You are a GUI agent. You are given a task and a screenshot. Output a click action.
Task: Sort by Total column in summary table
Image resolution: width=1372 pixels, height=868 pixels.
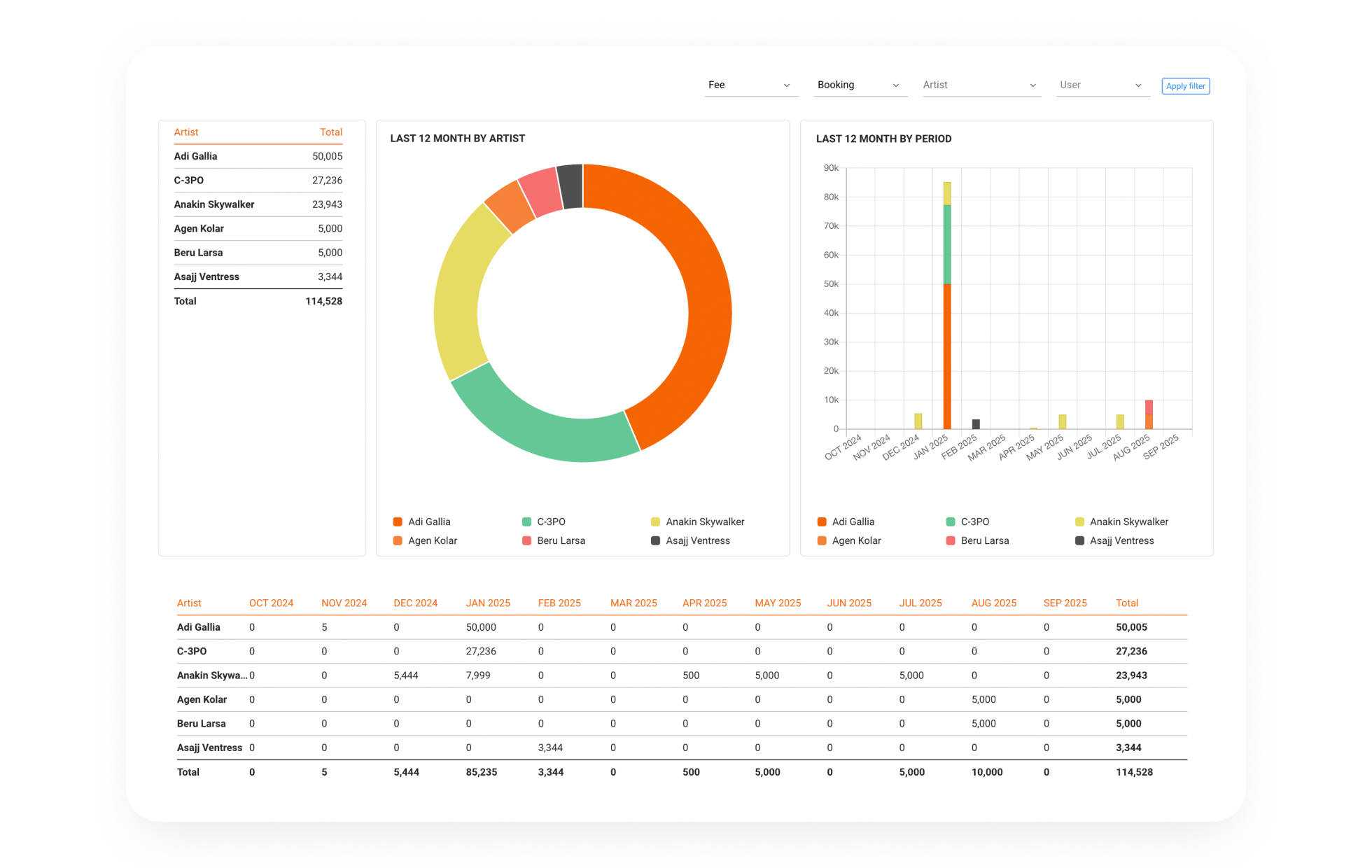click(330, 132)
